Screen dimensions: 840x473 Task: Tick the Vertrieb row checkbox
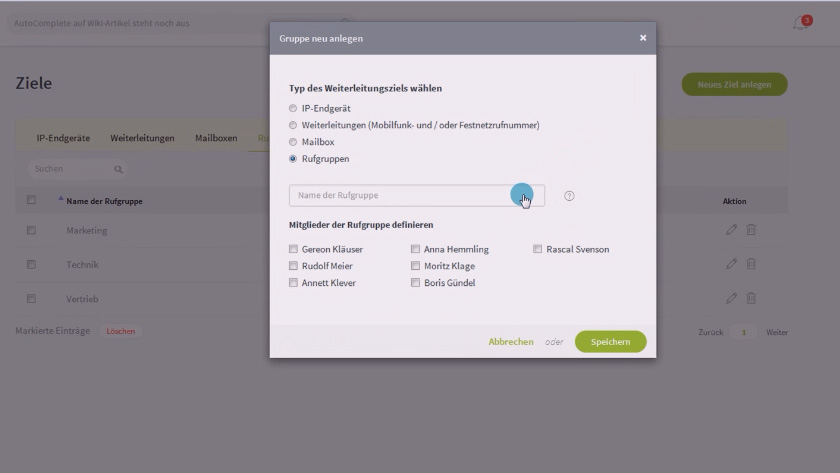coord(32,299)
